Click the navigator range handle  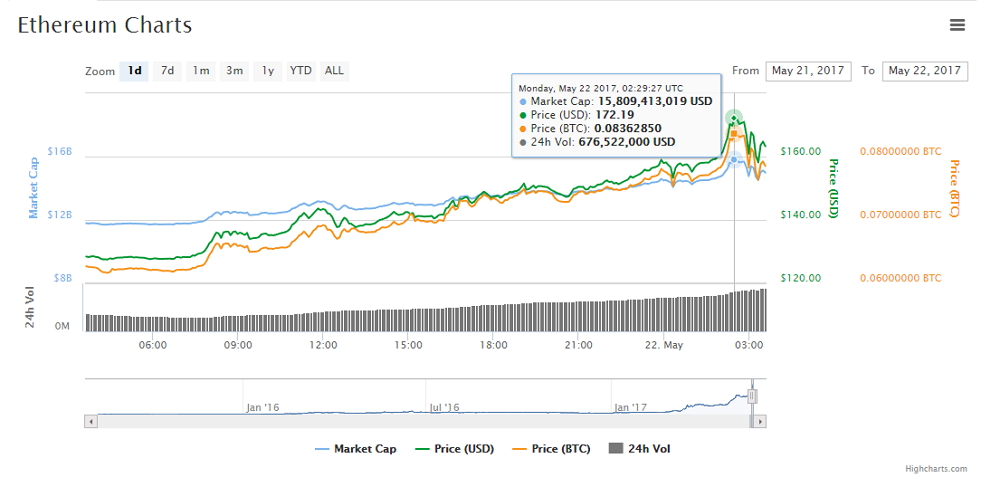pos(753,396)
